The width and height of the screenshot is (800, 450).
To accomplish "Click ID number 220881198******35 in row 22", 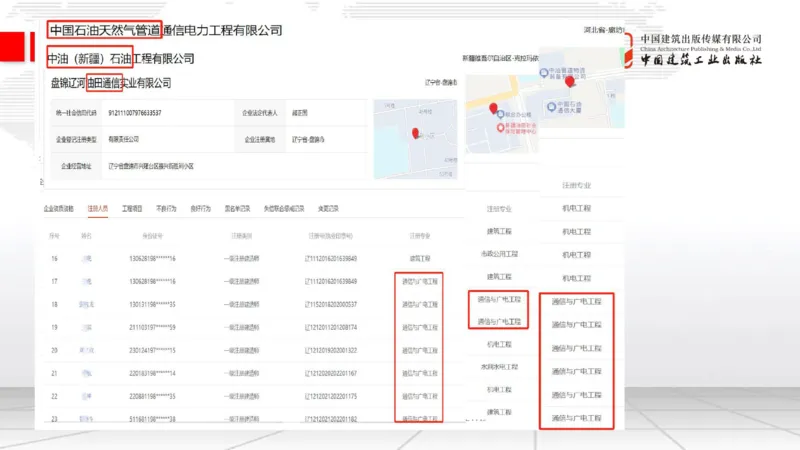I will click(152, 396).
